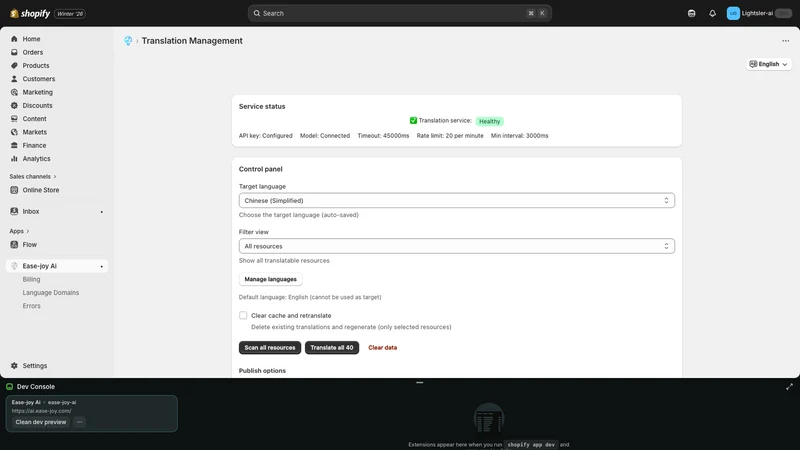The width and height of the screenshot is (800, 450).
Task: Click the Online Store icon
Action: point(14,190)
